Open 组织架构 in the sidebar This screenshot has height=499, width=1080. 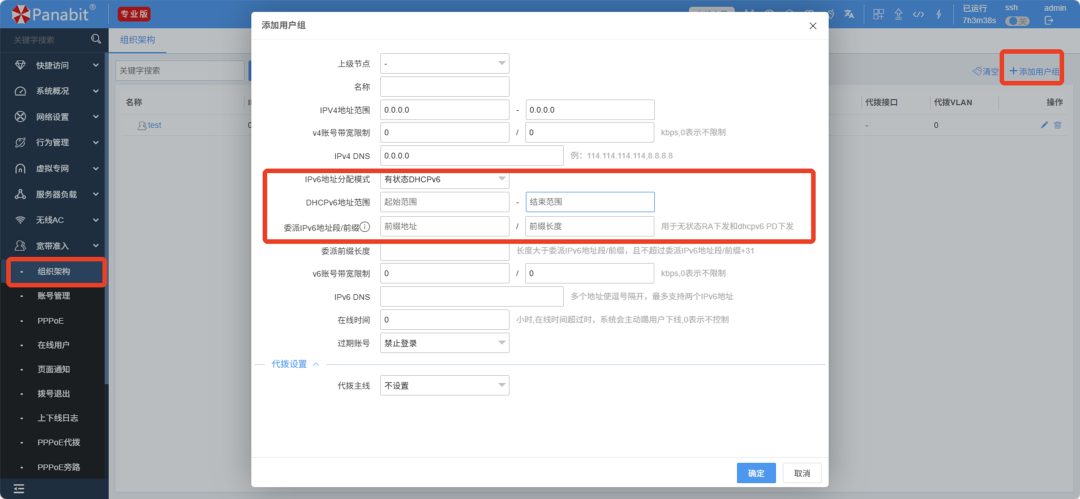point(54,272)
